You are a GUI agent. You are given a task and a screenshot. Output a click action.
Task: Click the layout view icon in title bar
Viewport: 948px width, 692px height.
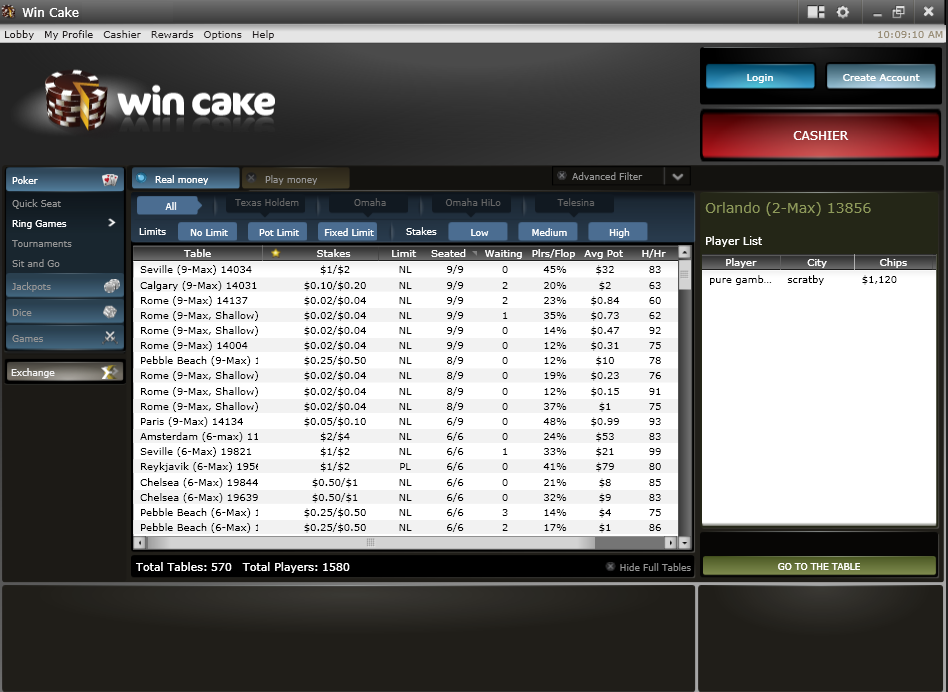click(x=816, y=12)
